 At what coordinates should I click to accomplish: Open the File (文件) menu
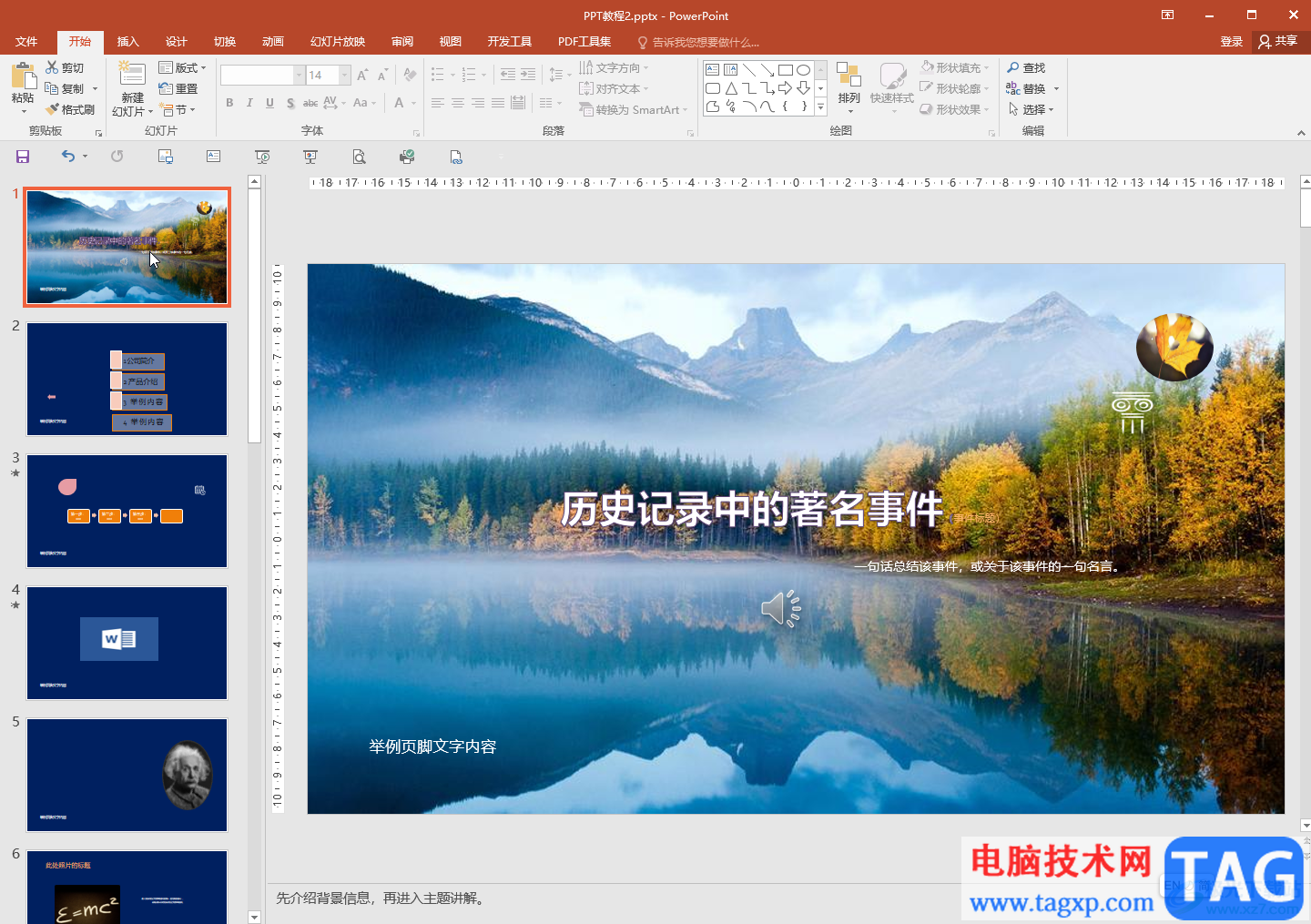coord(26,42)
